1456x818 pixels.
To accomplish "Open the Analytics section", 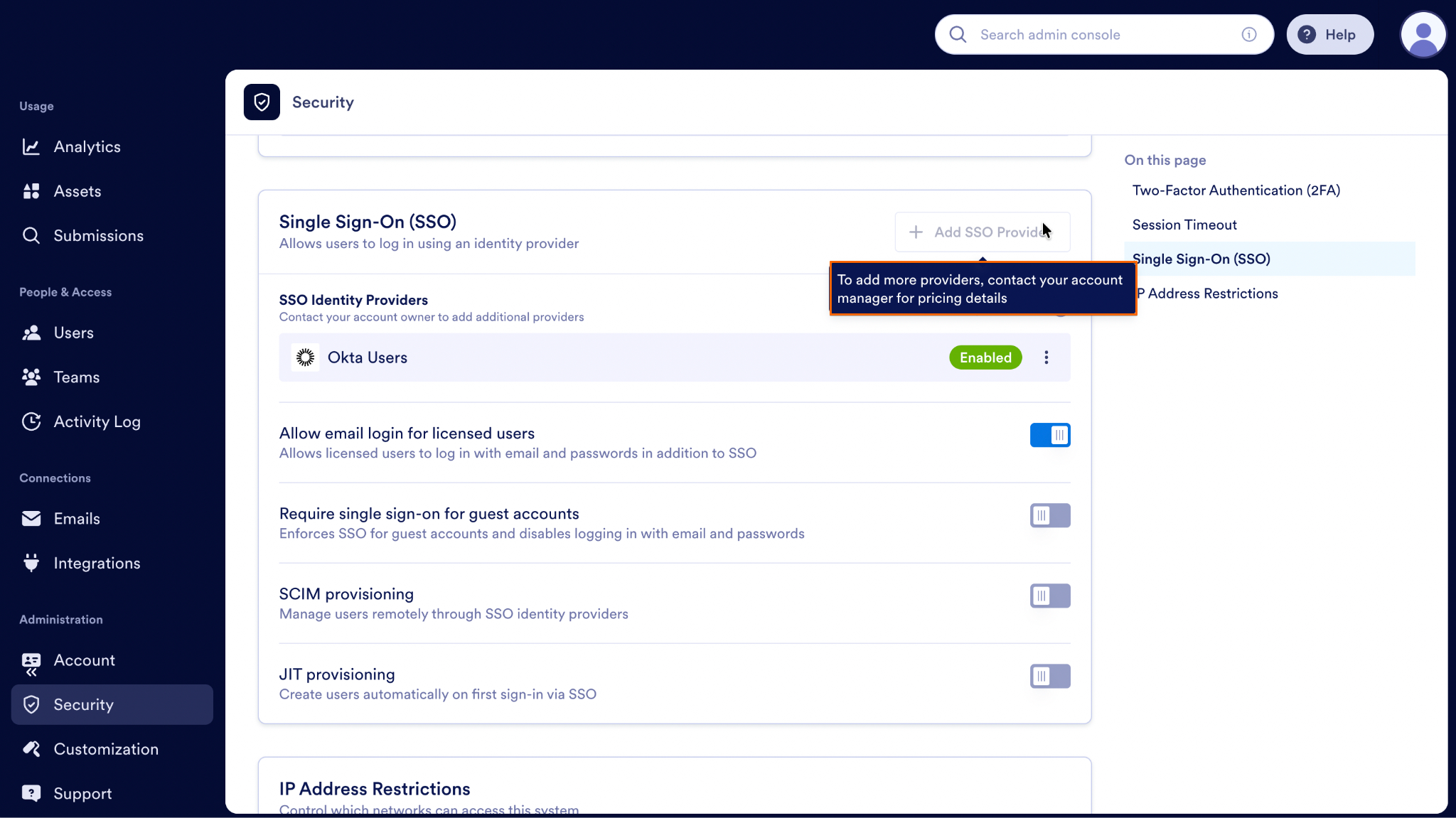I will 87,146.
